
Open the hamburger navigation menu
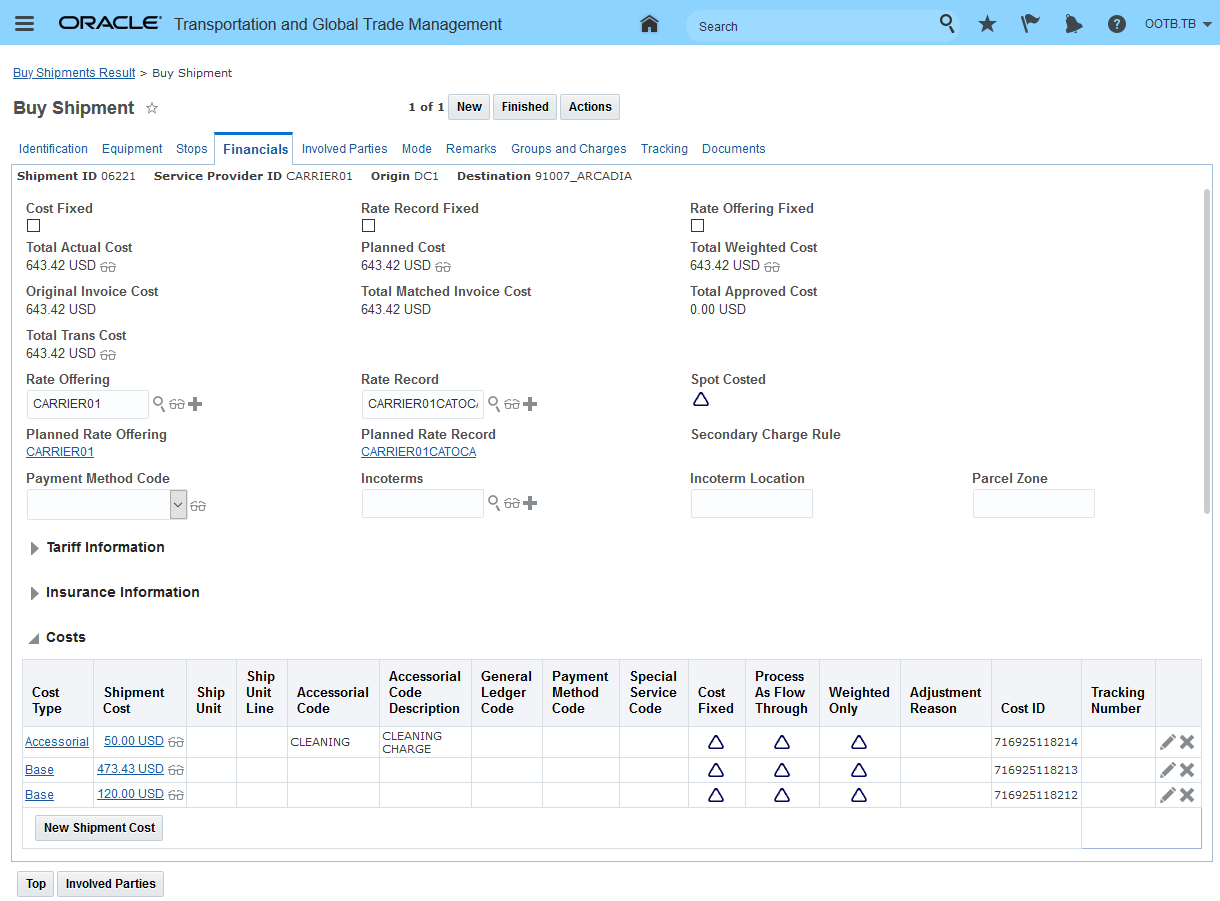tap(24, 24)
